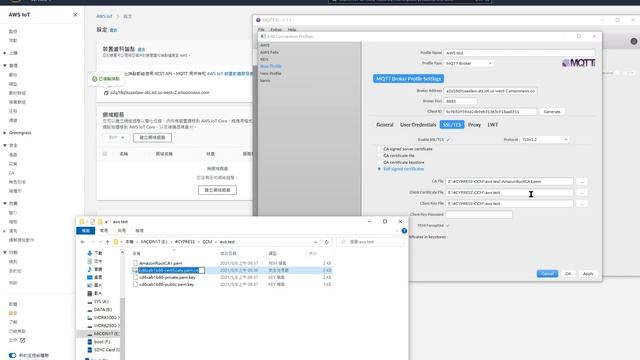Open MQTT.fx File menu

coord(261,29)
